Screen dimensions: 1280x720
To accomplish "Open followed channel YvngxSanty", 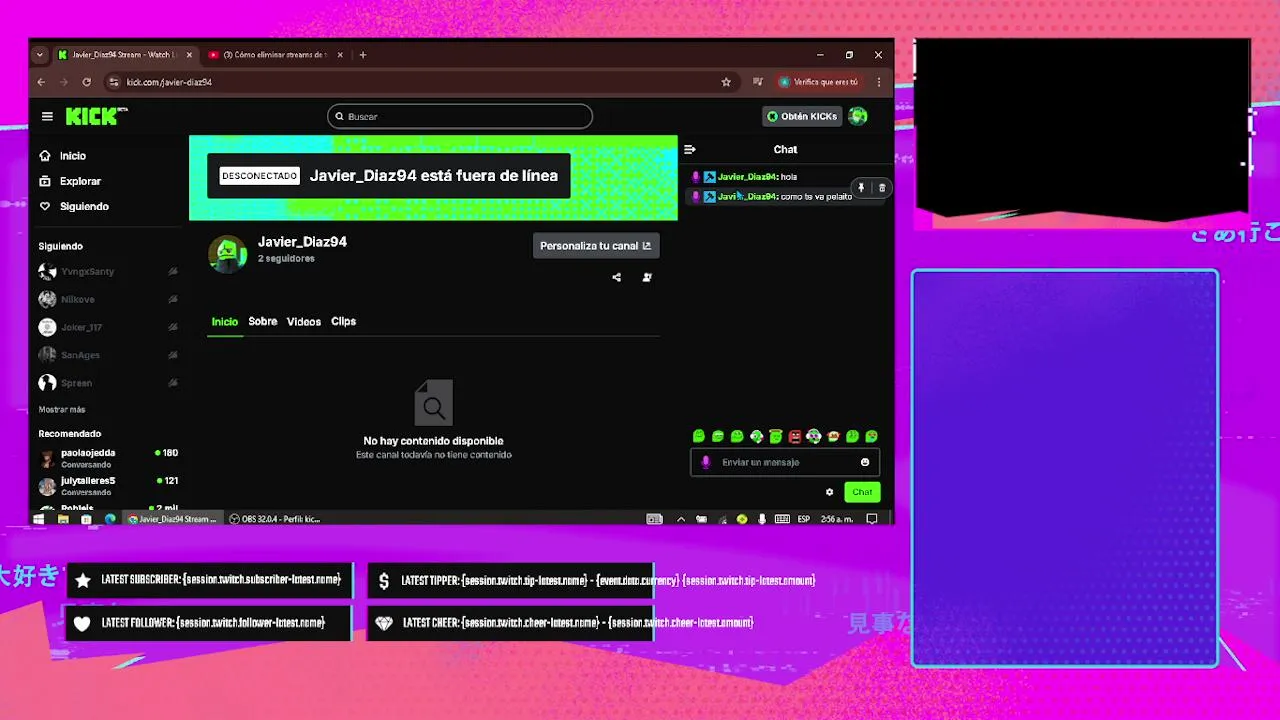I will click(108, 272).
